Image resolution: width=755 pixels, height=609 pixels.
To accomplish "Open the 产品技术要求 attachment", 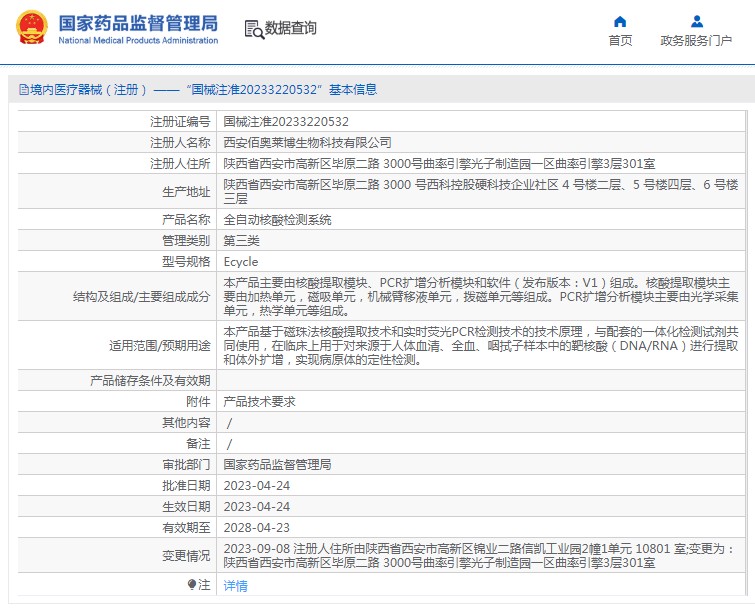I will [x=259, y=401].
